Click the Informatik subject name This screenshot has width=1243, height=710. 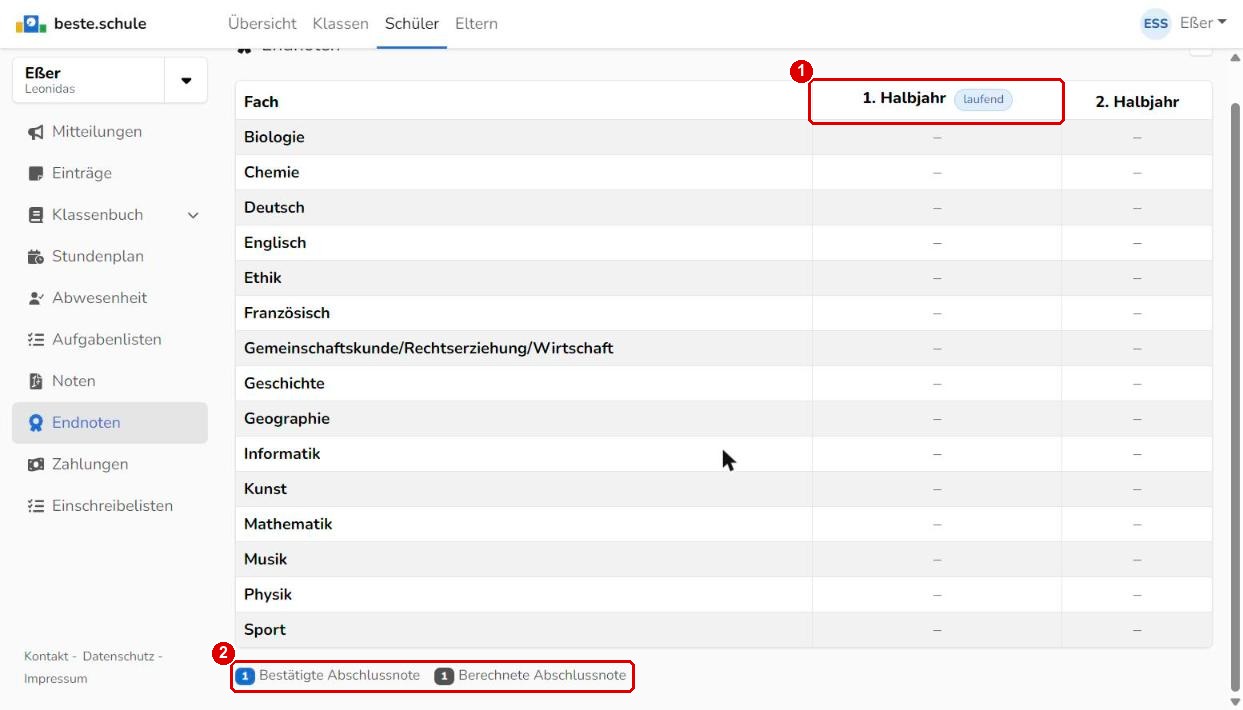[x=282, y=454]
